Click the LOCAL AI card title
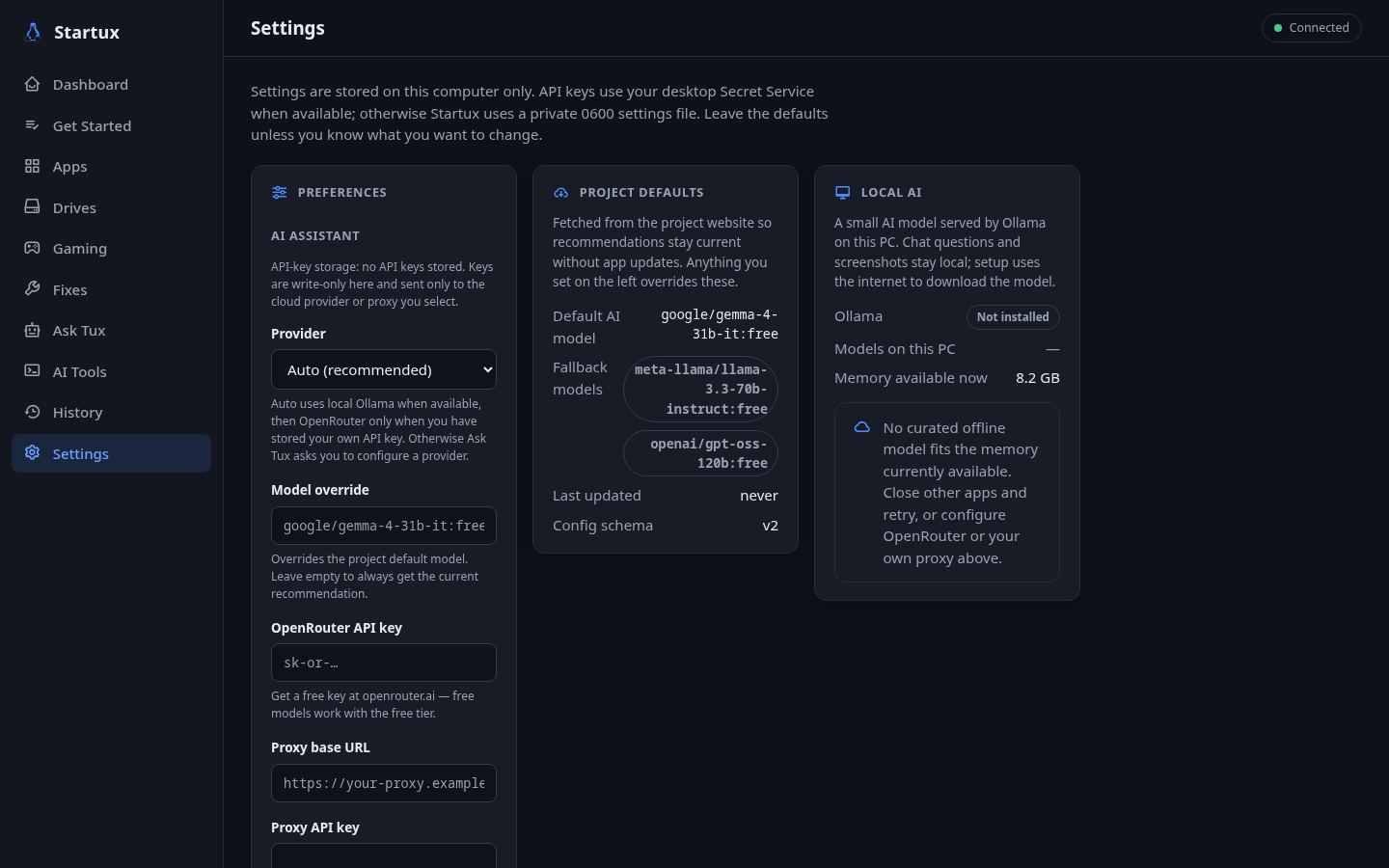The width and height of the screenshot is (1389, 868). point(891,192)
